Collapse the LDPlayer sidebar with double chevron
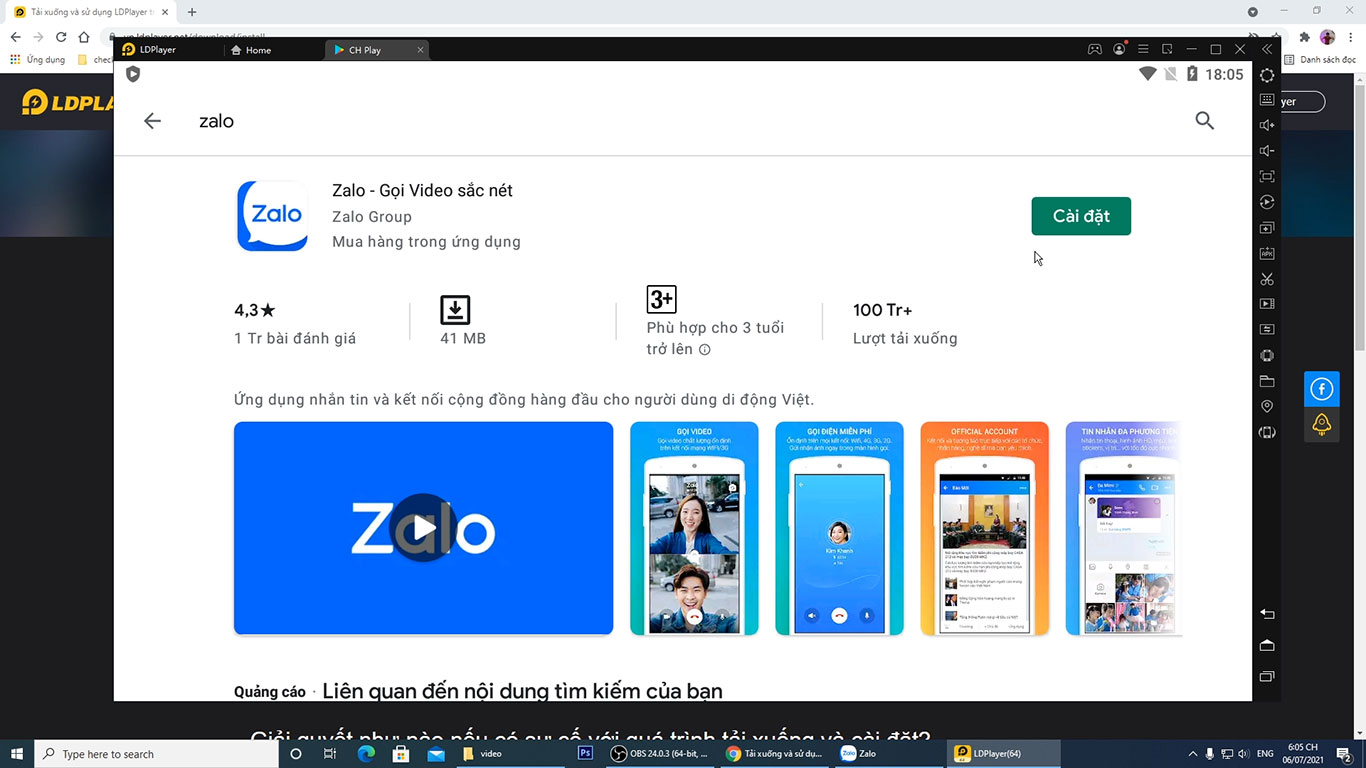The width and height of the screenshot is (1366, 768). (1267, 49)
